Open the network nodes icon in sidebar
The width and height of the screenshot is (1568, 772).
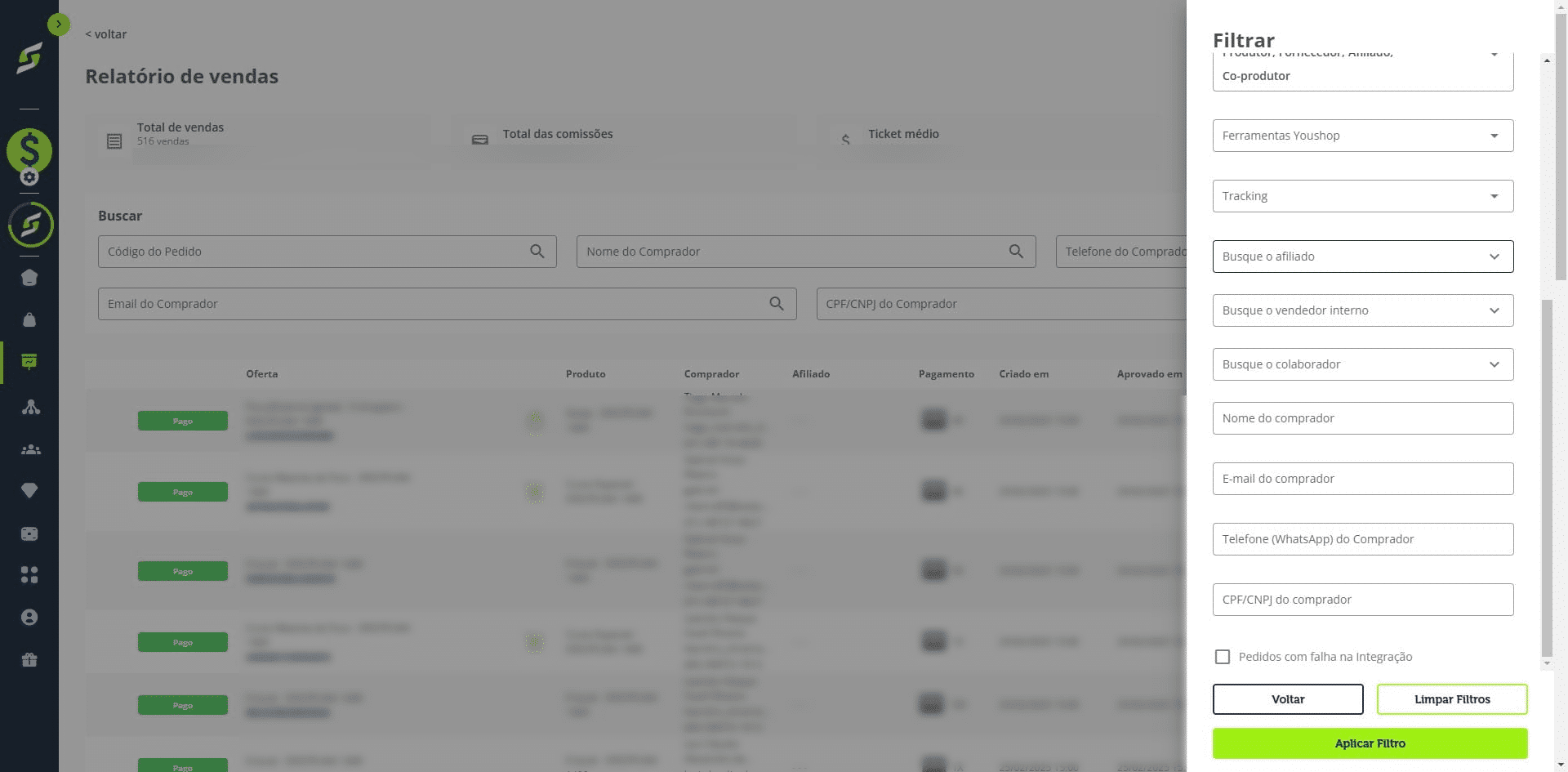30,407
